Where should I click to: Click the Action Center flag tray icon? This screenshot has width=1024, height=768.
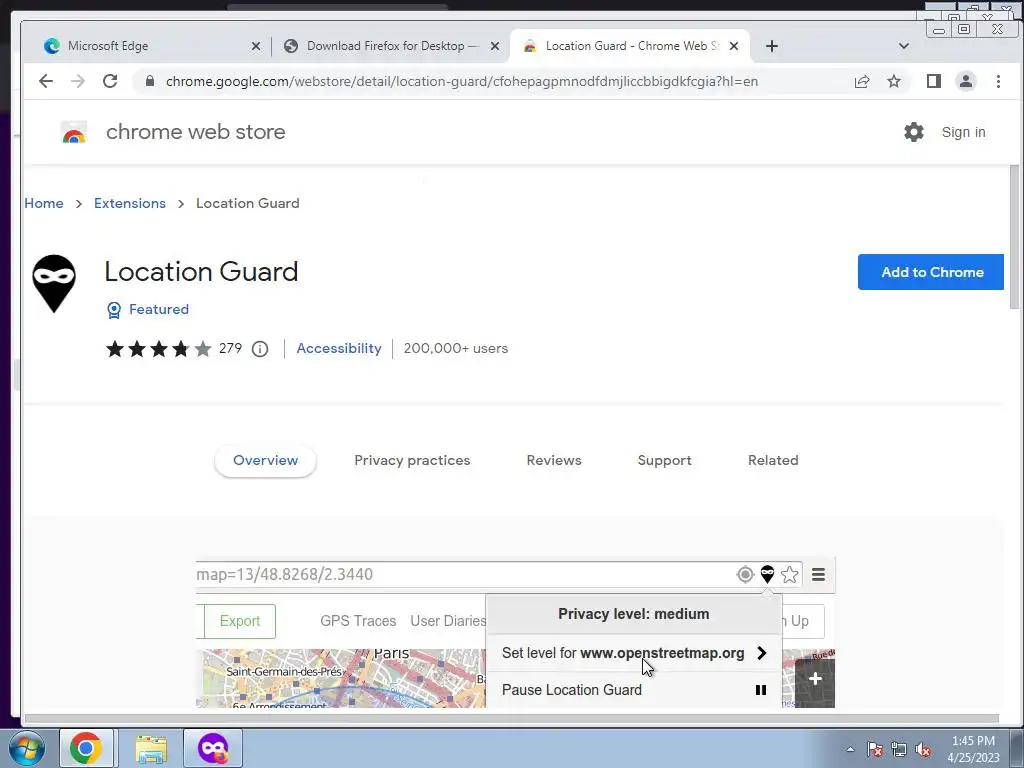(x=875, y=750)
